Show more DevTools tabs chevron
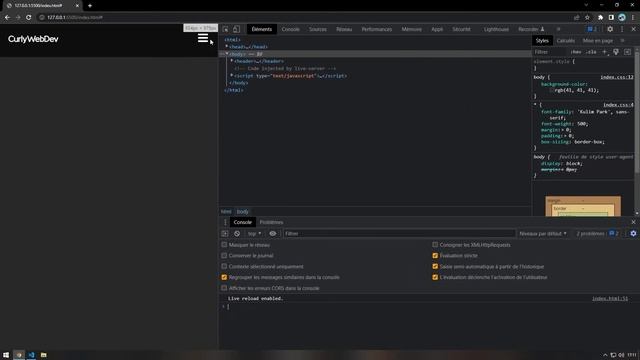Image resolution: width=640 pixels, height=360 pixels. click(x=558, y=29)
